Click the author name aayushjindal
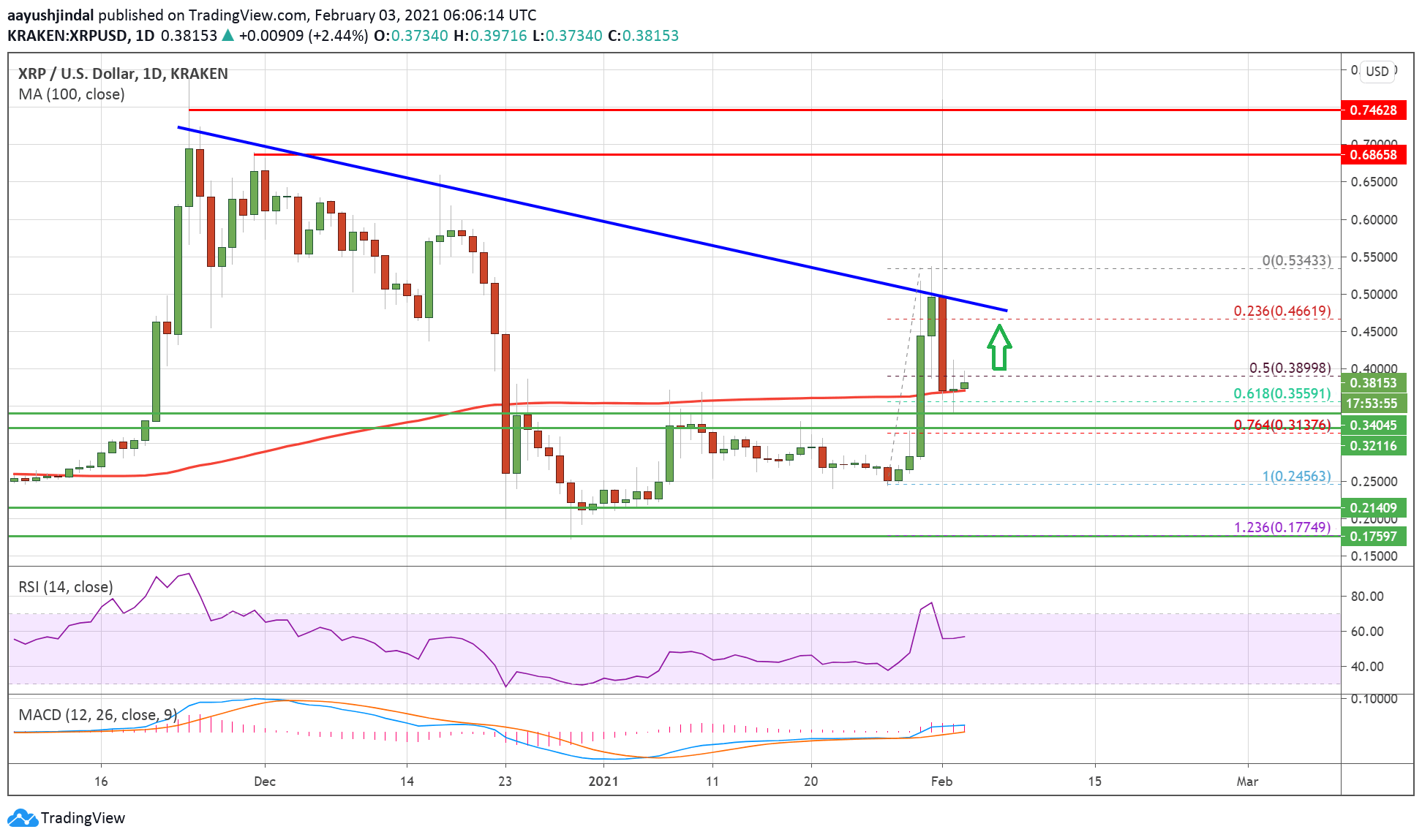1422x840 pixels. [x=51, y=15]
